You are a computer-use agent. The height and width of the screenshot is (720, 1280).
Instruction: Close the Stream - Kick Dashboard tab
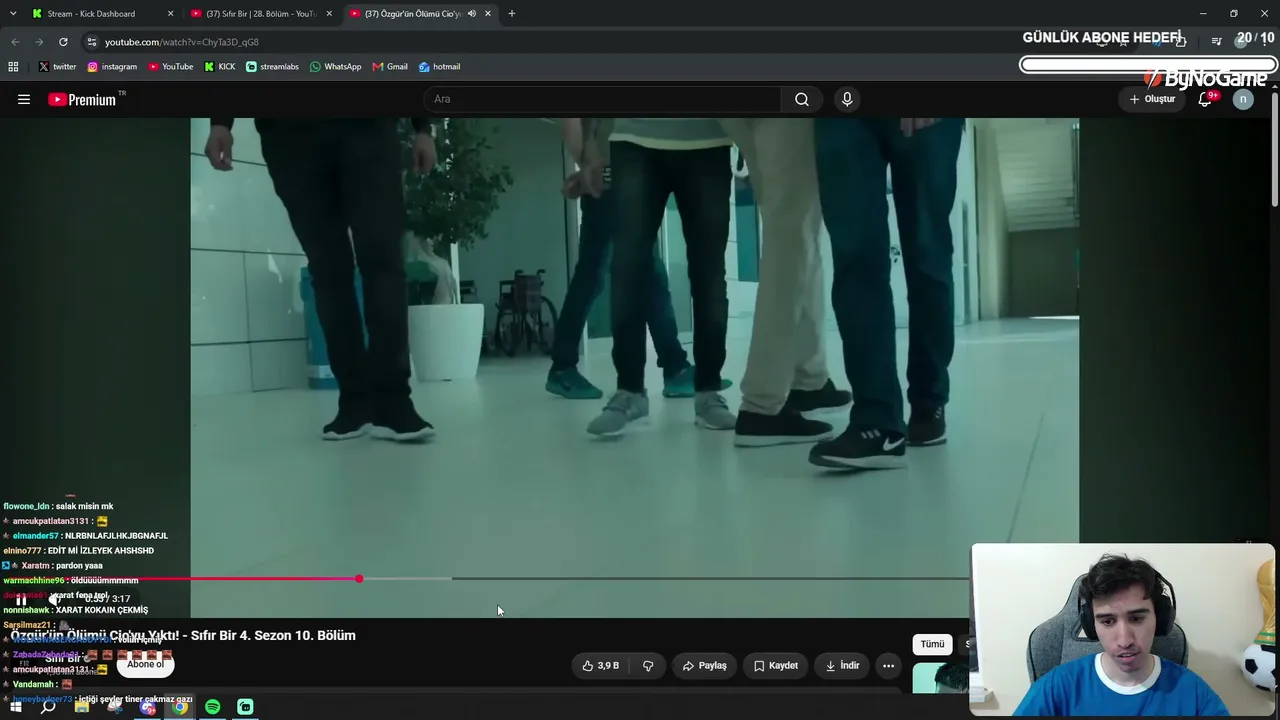(170, 14)
